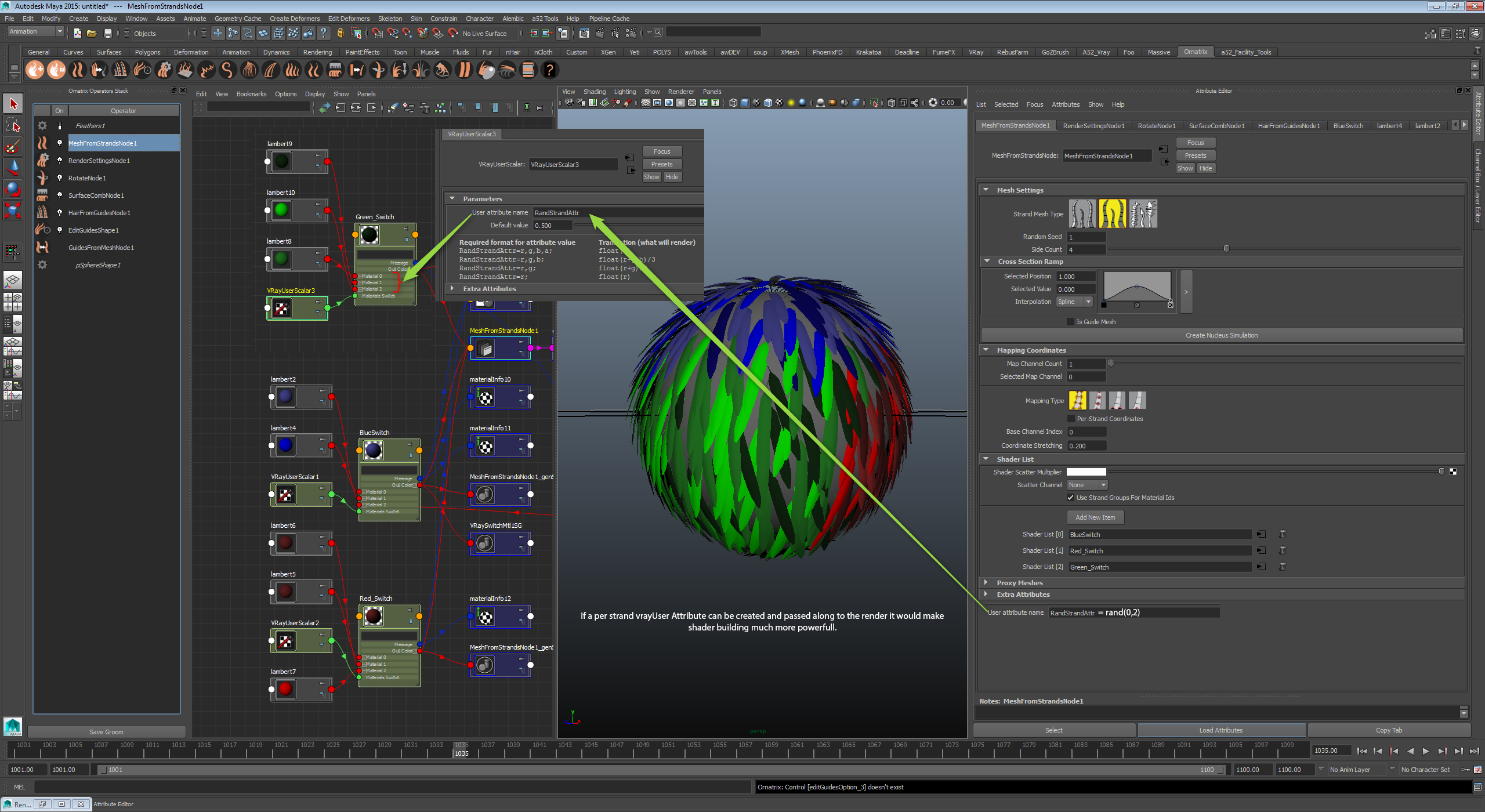Click the select arrow tool in toolbox
The image size is (1485, 812).
(12, 104)
